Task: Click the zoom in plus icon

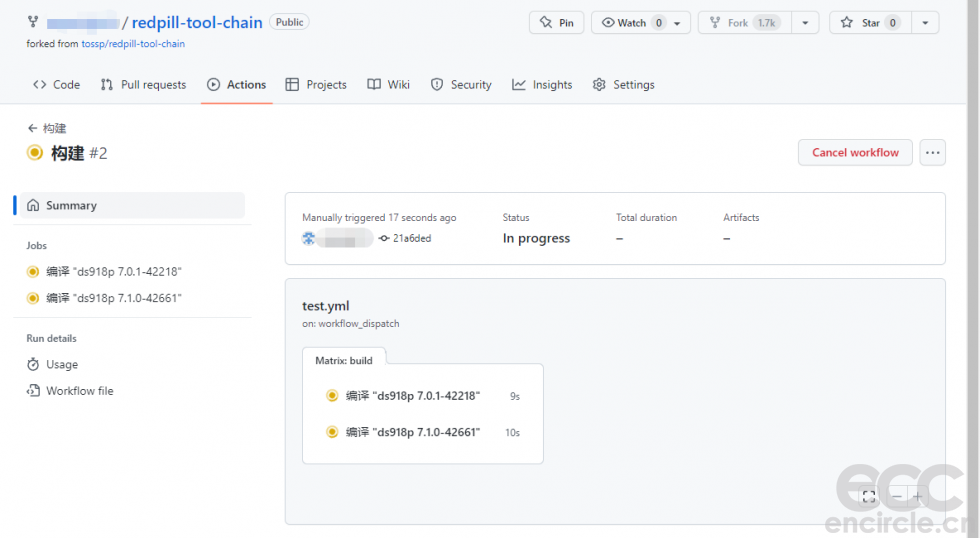Action: point(918,497)
